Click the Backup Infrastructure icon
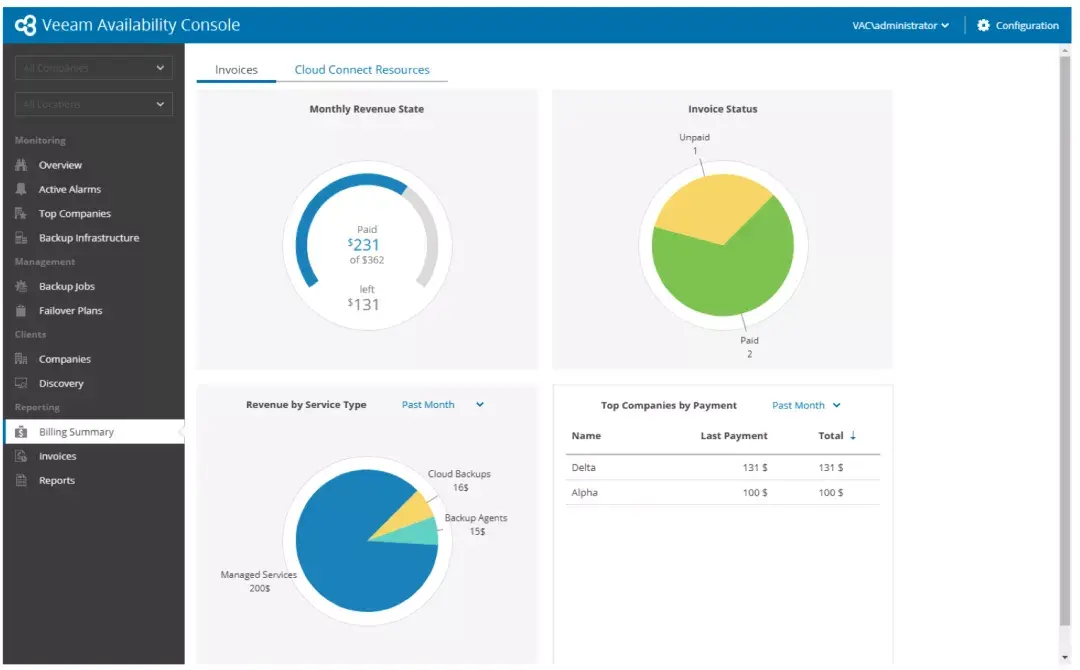Screen dimensions: 1080x670 21,238
